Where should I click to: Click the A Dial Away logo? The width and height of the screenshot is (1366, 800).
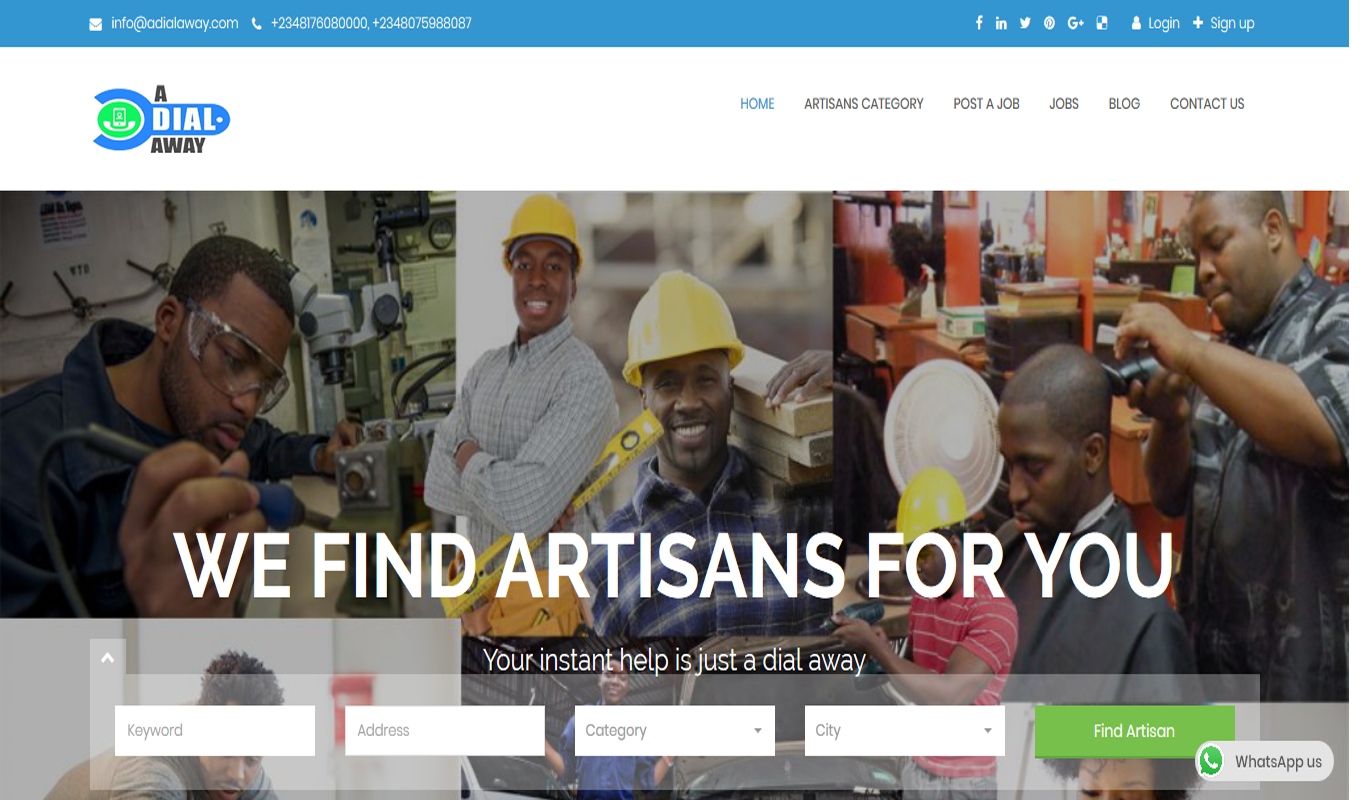tap(162, 120)
